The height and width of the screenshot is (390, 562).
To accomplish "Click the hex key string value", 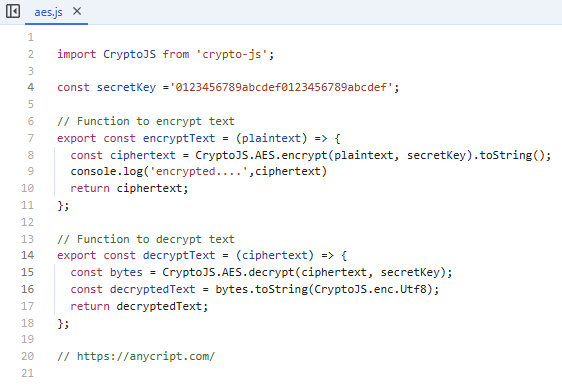I will (x=281, y=87).
